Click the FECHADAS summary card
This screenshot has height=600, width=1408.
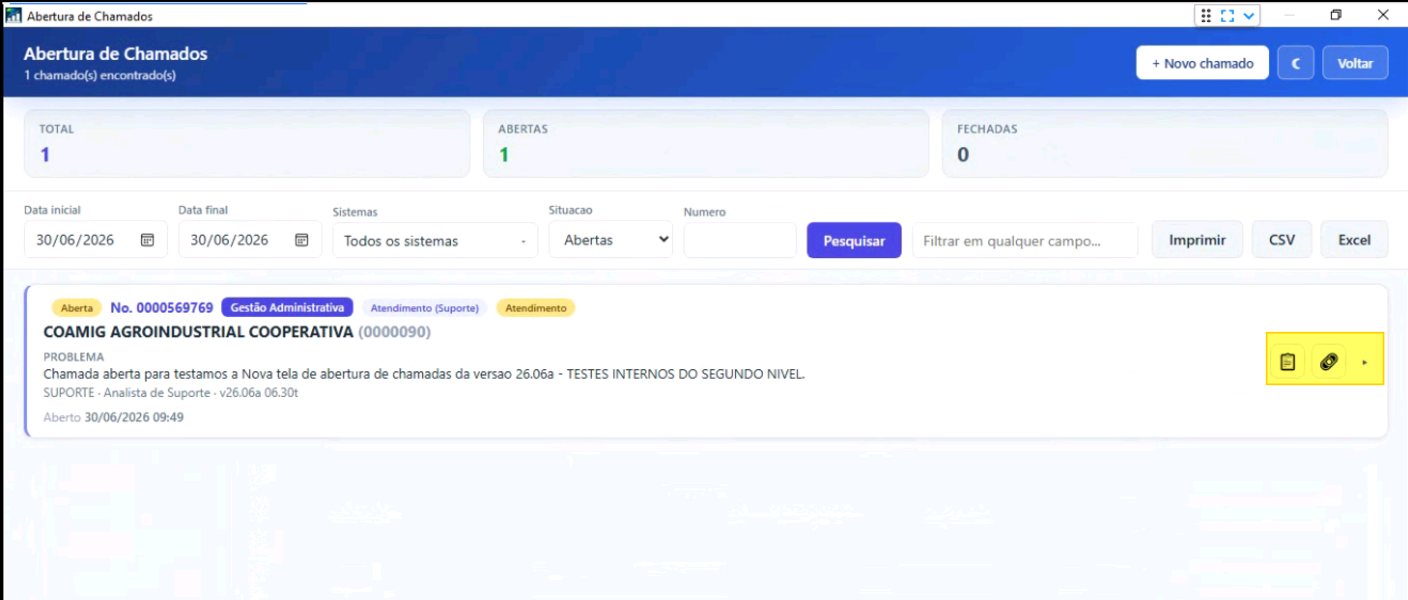(x=1165, y=143)
